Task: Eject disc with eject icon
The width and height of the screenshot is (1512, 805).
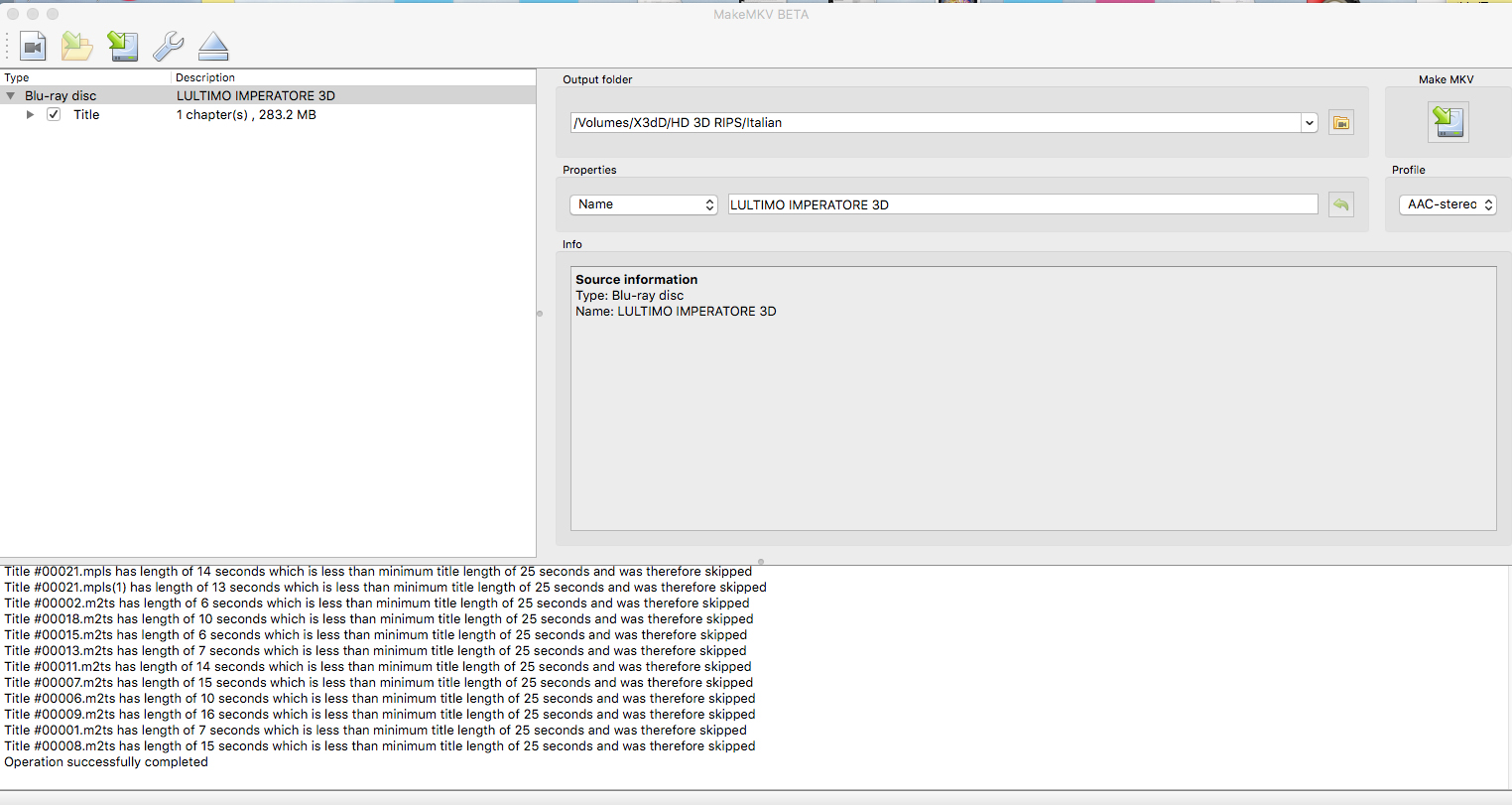Action: click(213, 46)
